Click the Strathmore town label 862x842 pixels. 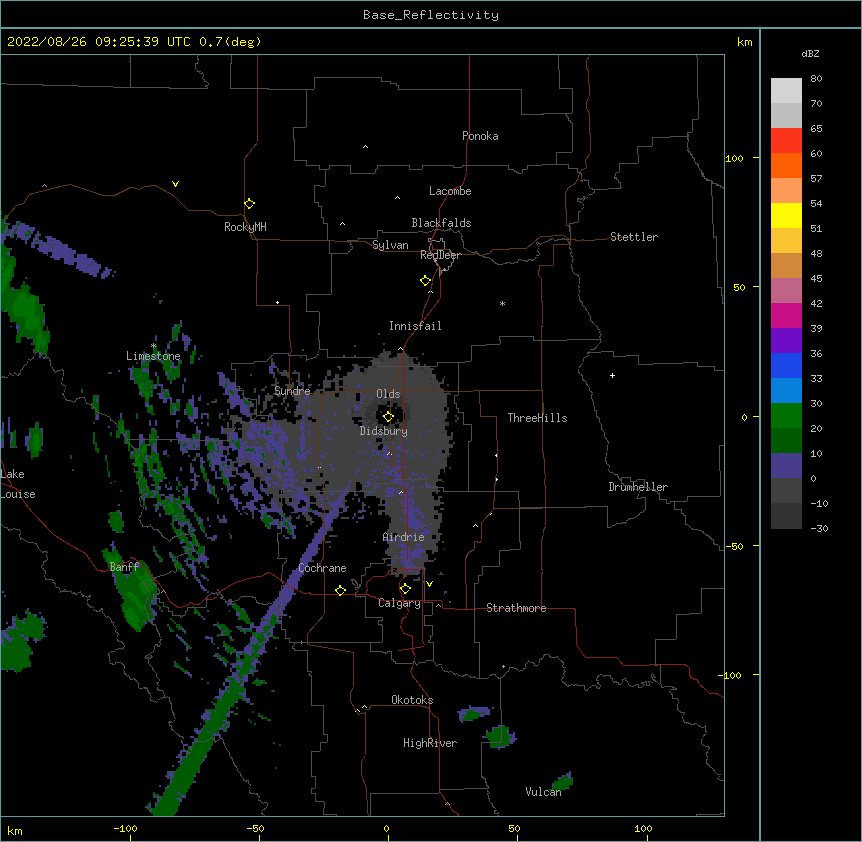pyautogui.click(x=516, y=608)
